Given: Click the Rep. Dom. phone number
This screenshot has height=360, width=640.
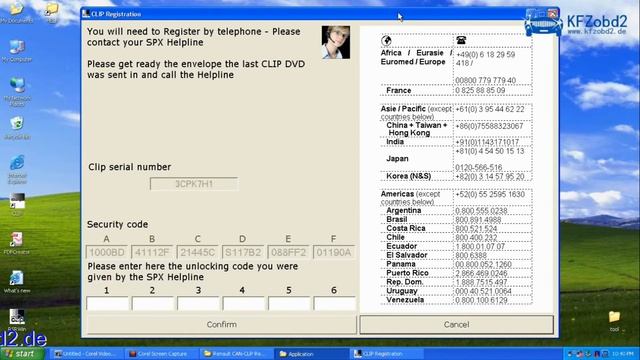Looking at the screenshot, I should [x=481, y=282].
